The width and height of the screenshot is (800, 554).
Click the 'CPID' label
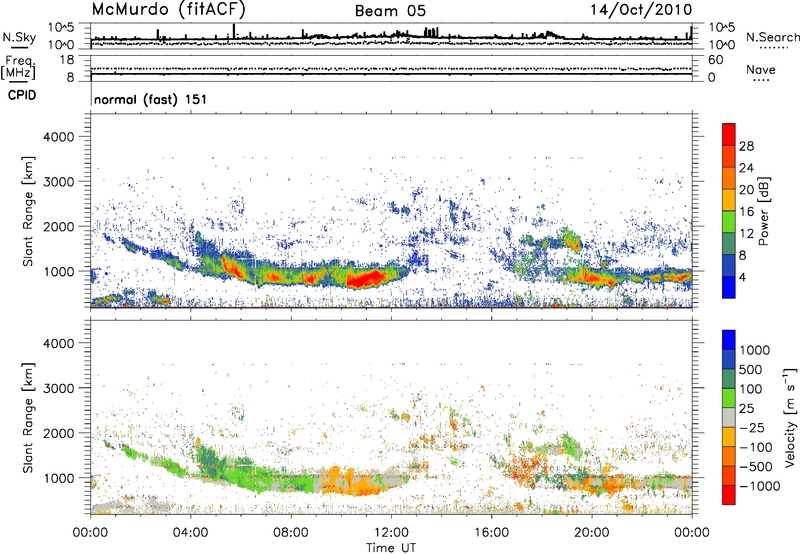[x=22, y=95]
